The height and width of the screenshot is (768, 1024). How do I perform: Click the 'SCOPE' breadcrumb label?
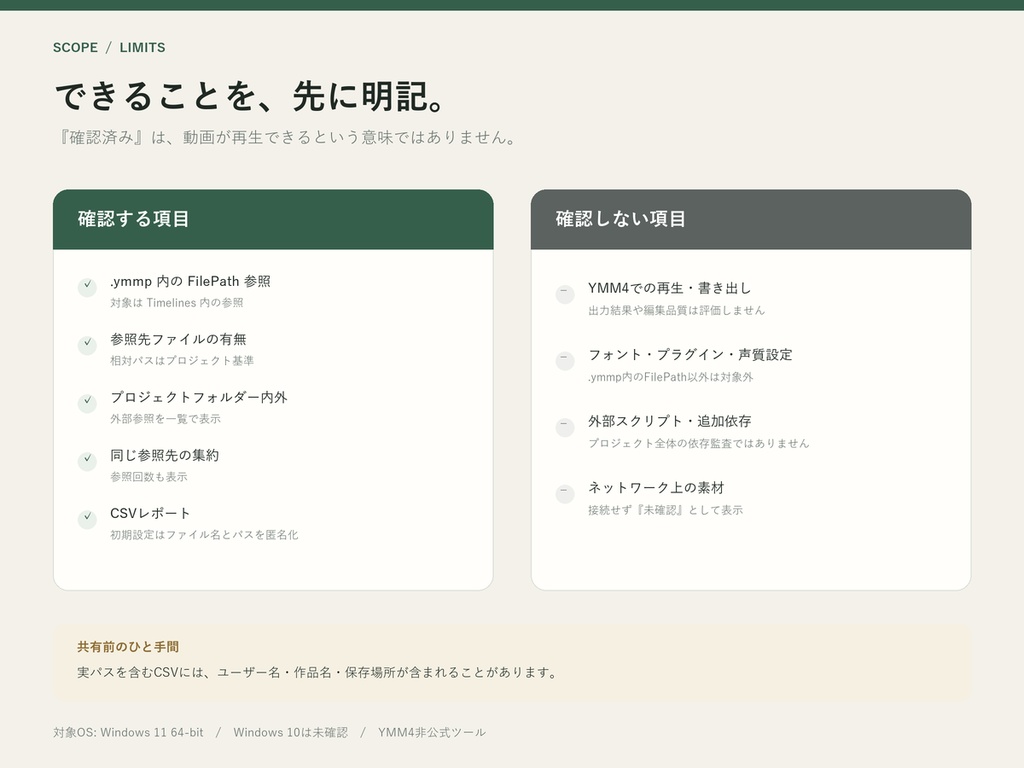coord(76,48)
